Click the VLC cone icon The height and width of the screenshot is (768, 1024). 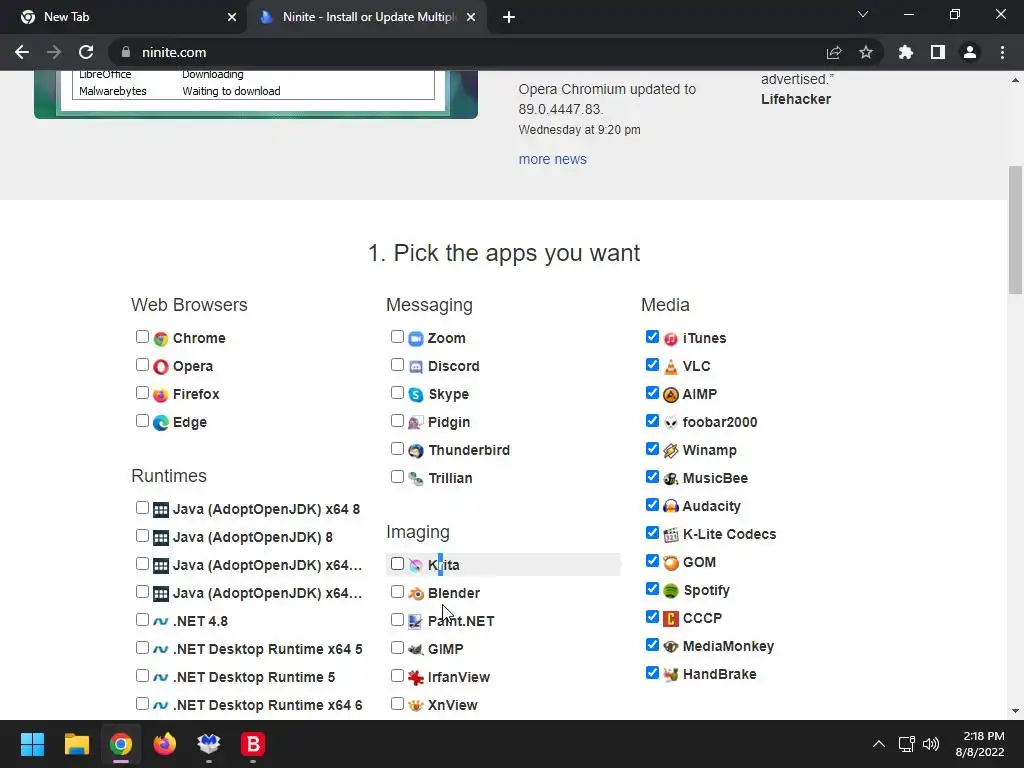(x=671, y=366)
